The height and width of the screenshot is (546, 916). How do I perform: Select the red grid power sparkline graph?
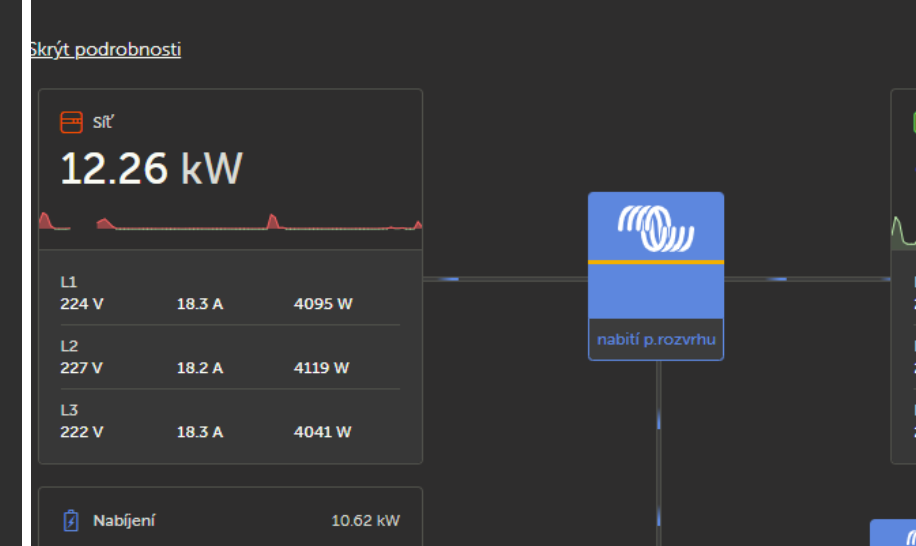[x=230, y=222]
